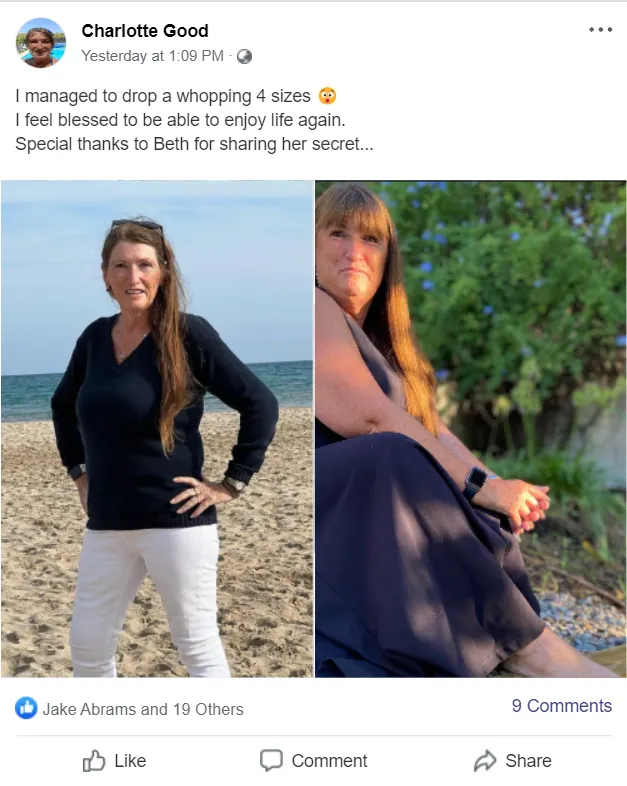This screenshot has height=786, width=627.
Task: Click the Comment button label
Action: [329, 760]
